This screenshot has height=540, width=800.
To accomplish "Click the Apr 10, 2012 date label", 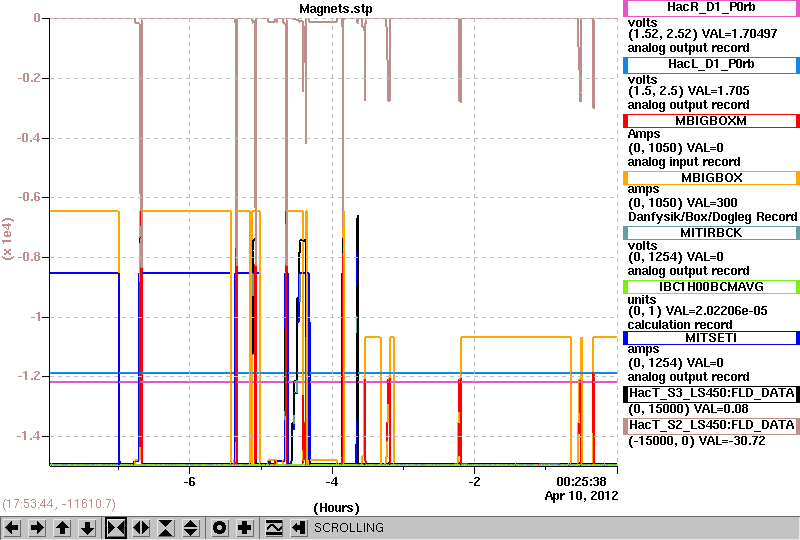I will click(581, 496).
